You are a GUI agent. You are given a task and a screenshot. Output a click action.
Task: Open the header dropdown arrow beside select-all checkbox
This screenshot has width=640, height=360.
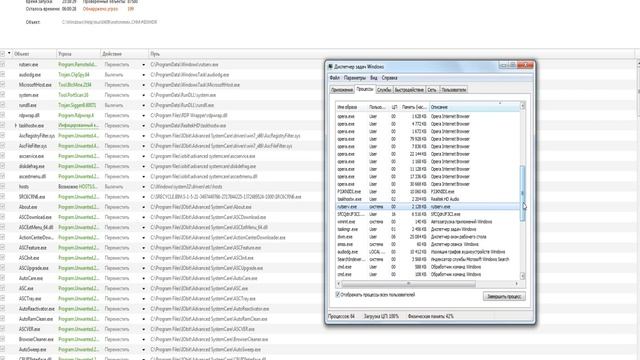pos(9,53)
